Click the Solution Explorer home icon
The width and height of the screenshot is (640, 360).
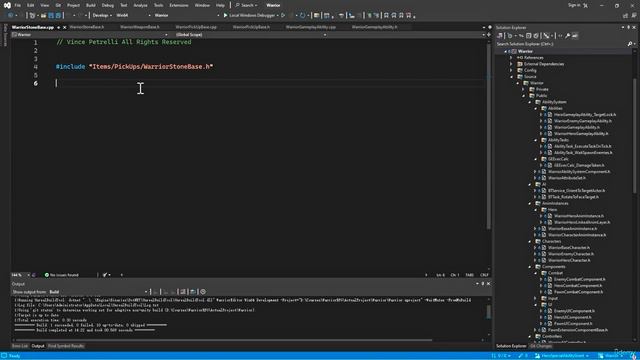pos(500,36)
